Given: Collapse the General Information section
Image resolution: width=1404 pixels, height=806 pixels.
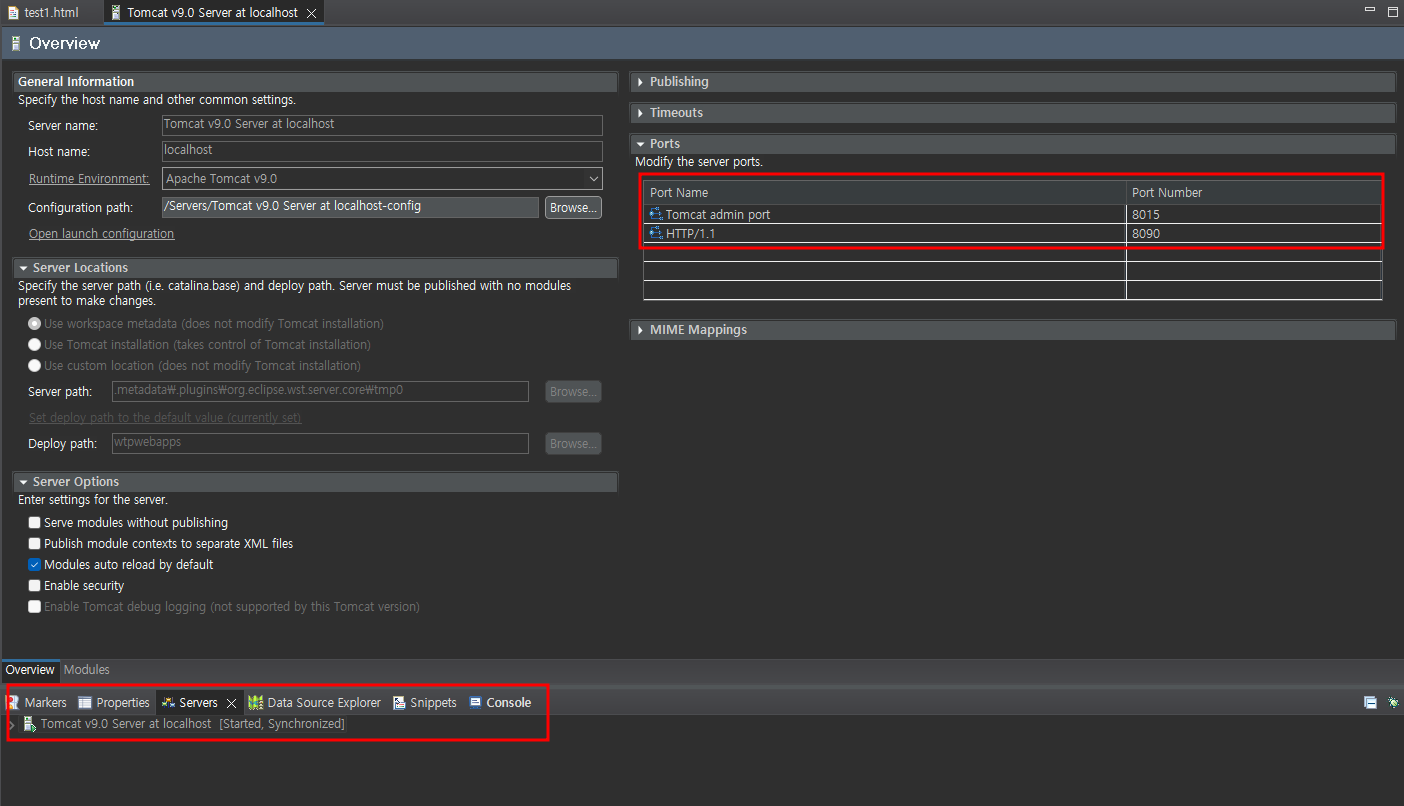Looking at the screenshot, I should point(76,82).
